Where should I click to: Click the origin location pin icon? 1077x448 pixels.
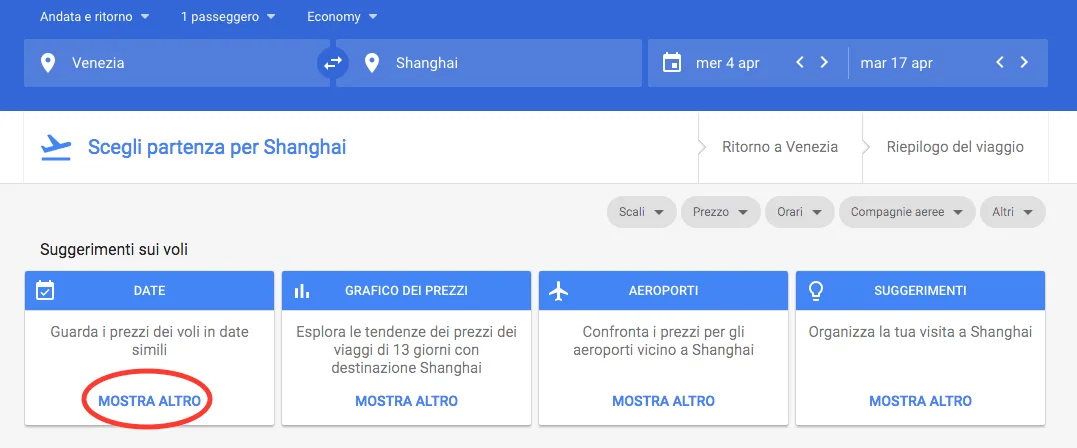click(48, 63)
